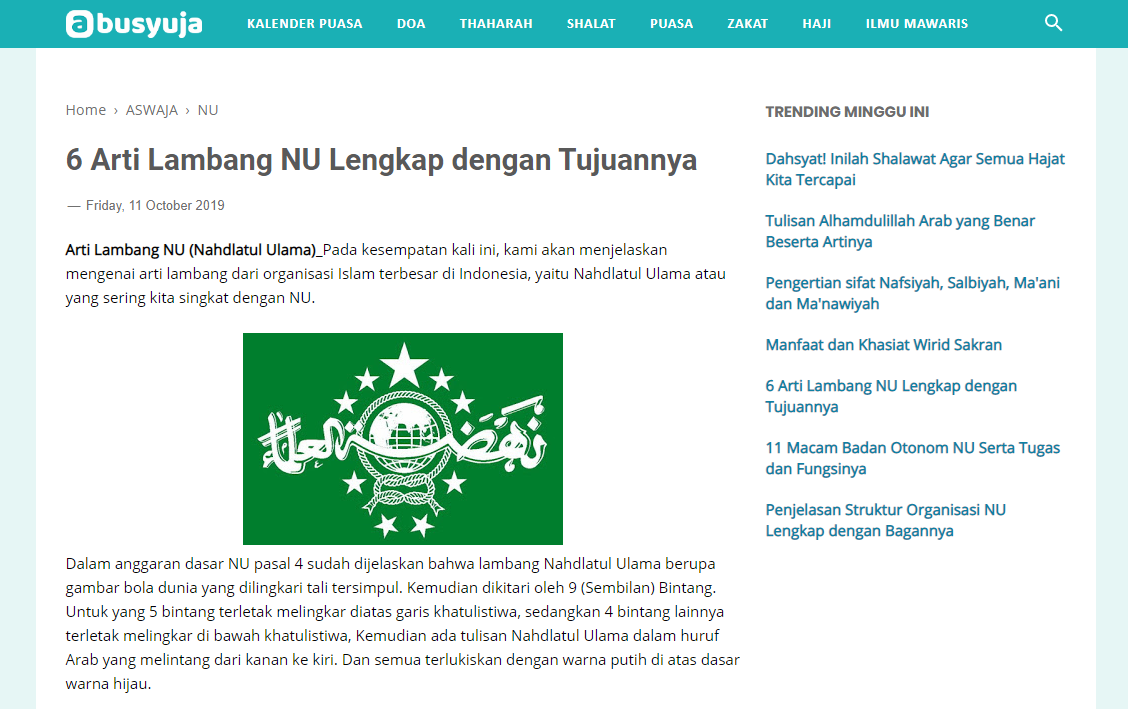Open the NU green emblem image
This screenshot has height=709, width=1128.
[x=403, y=439]
